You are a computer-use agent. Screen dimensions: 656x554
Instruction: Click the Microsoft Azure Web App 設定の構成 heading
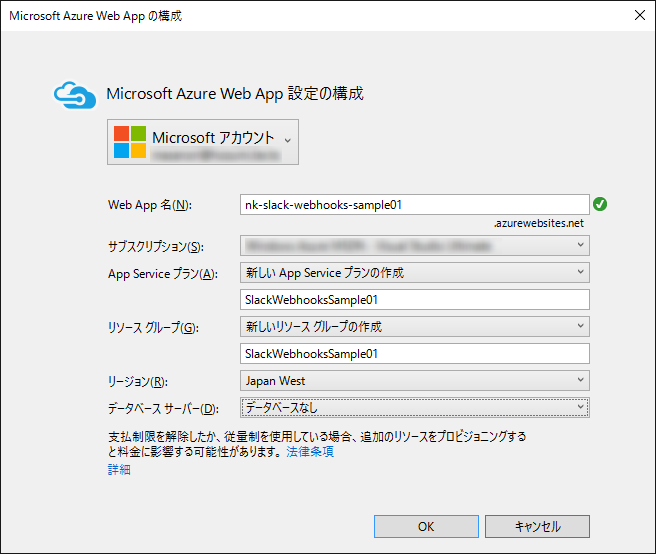coord(235,94)
